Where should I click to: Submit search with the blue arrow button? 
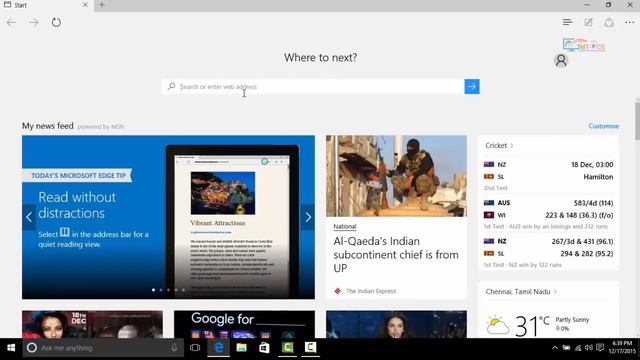click(472, 87)
